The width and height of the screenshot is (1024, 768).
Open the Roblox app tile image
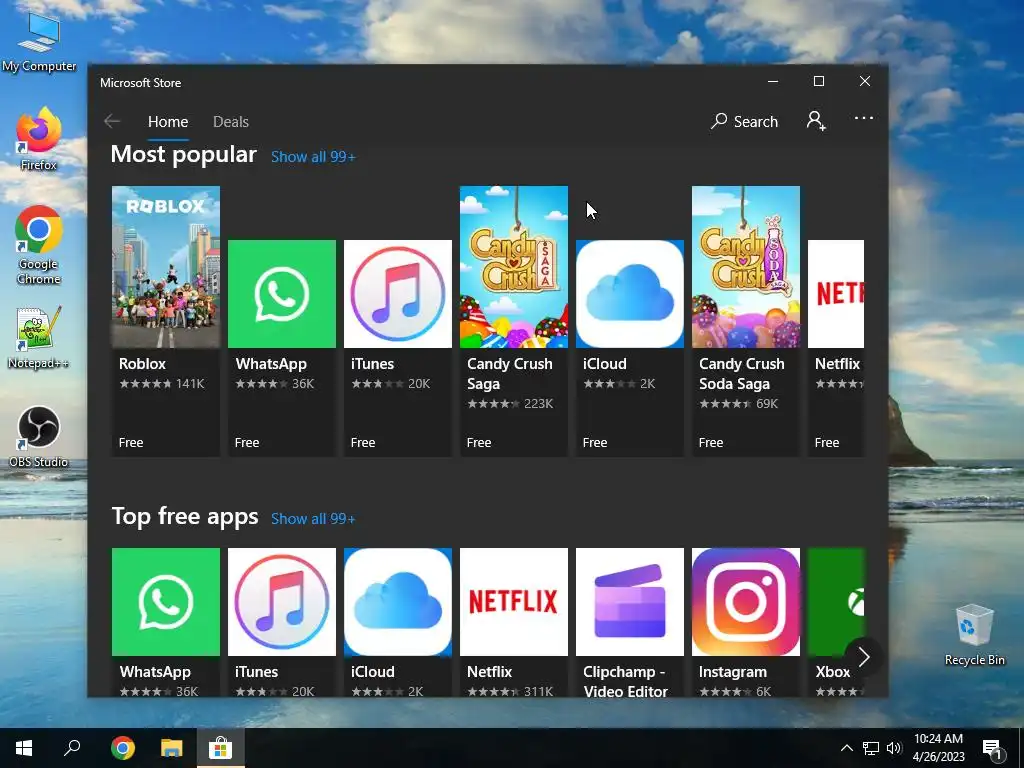[166, 267]
